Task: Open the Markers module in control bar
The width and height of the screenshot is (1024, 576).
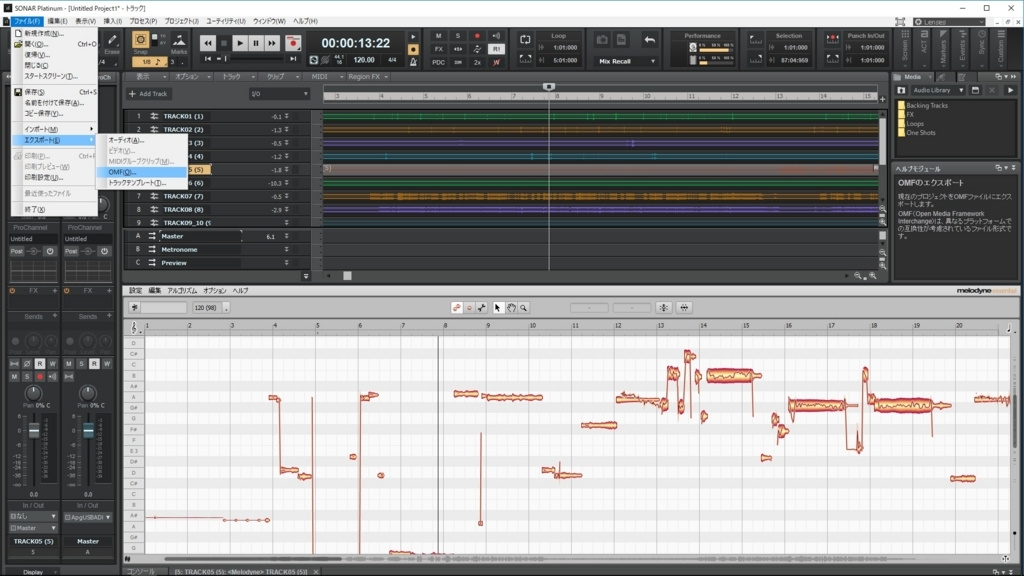Action: pyautogui.click(x=943, y=48)
